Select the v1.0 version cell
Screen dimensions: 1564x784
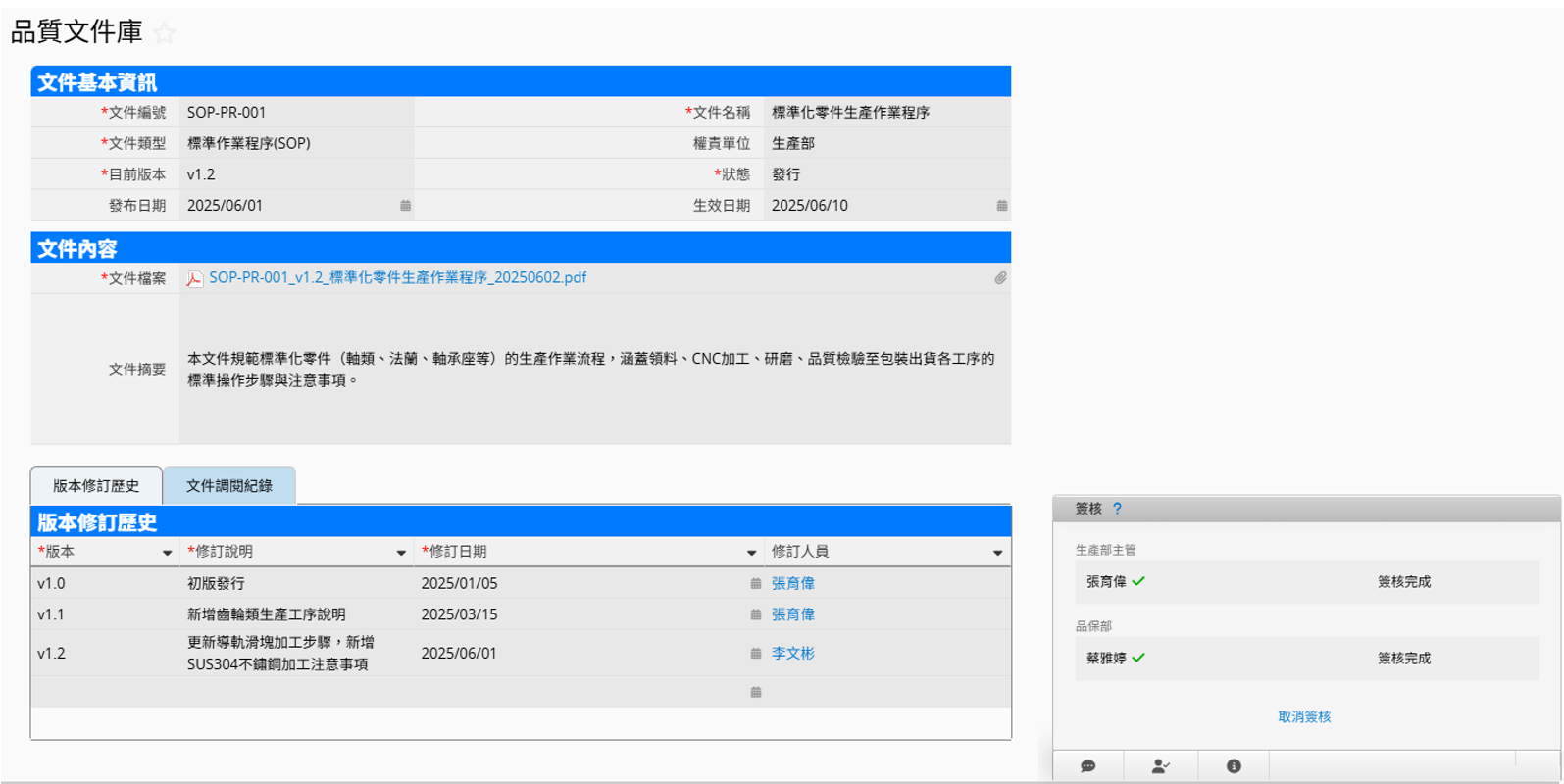tap(105, 583)
